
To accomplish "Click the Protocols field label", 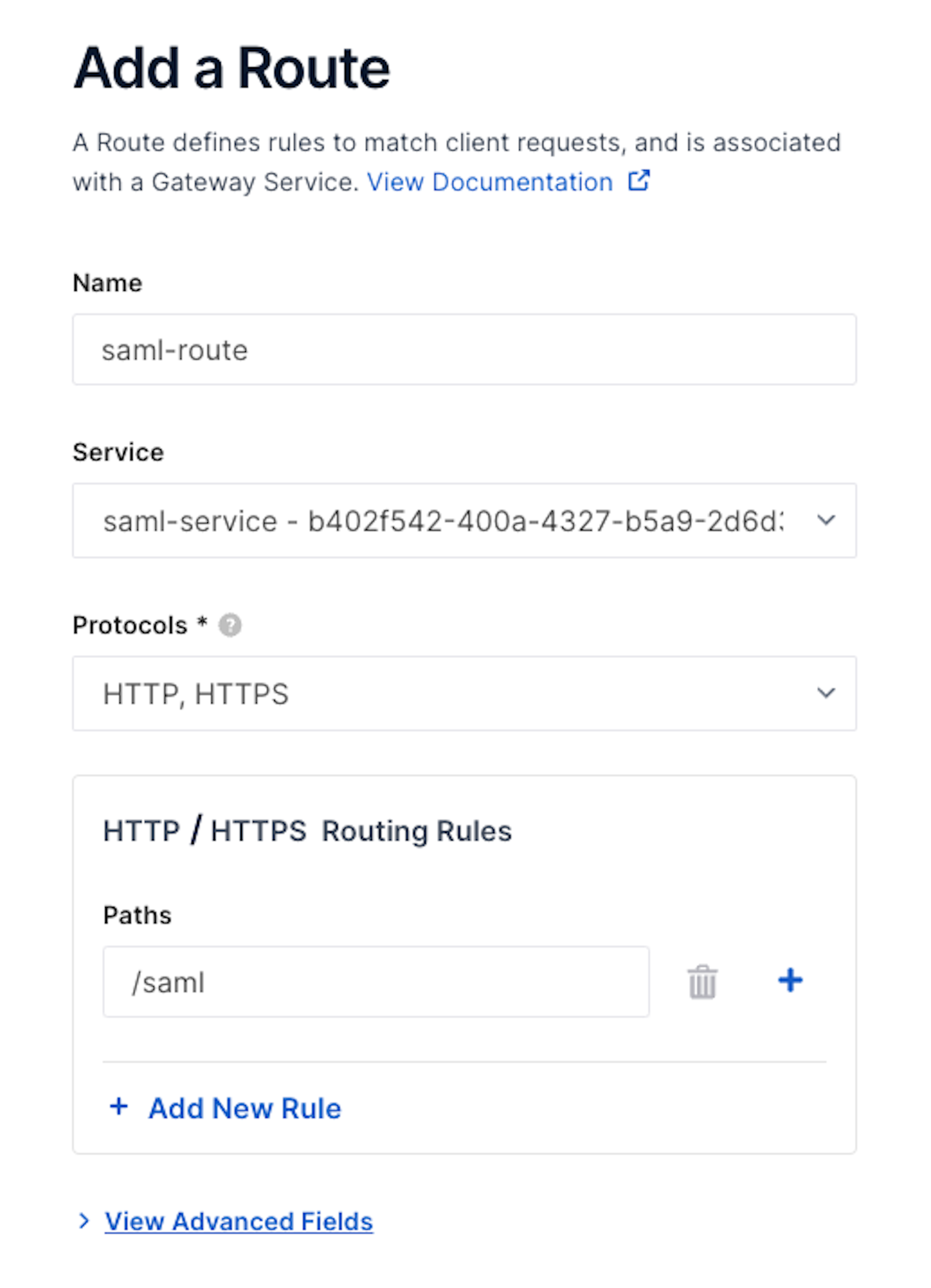I will [x=130, y=625].
